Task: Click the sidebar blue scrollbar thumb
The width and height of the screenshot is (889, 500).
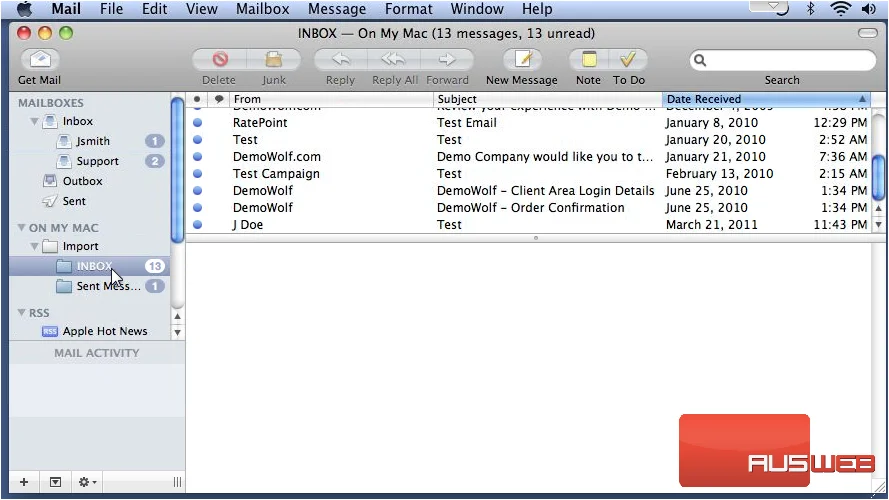Action: [x=177, y=170]
